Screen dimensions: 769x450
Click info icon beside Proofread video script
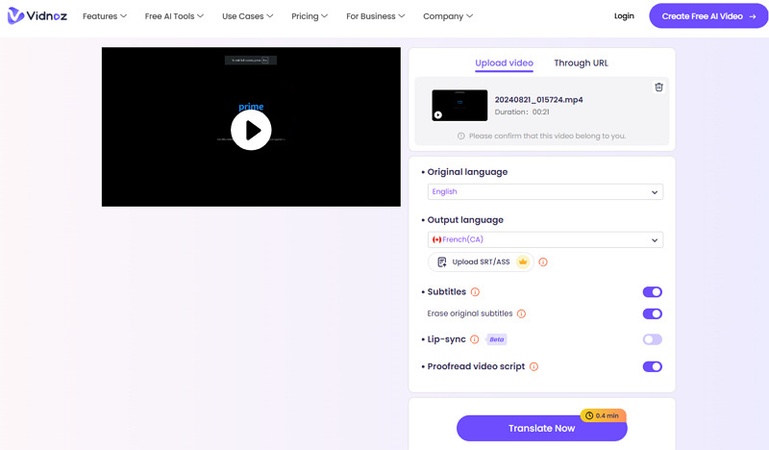(534, 367)
